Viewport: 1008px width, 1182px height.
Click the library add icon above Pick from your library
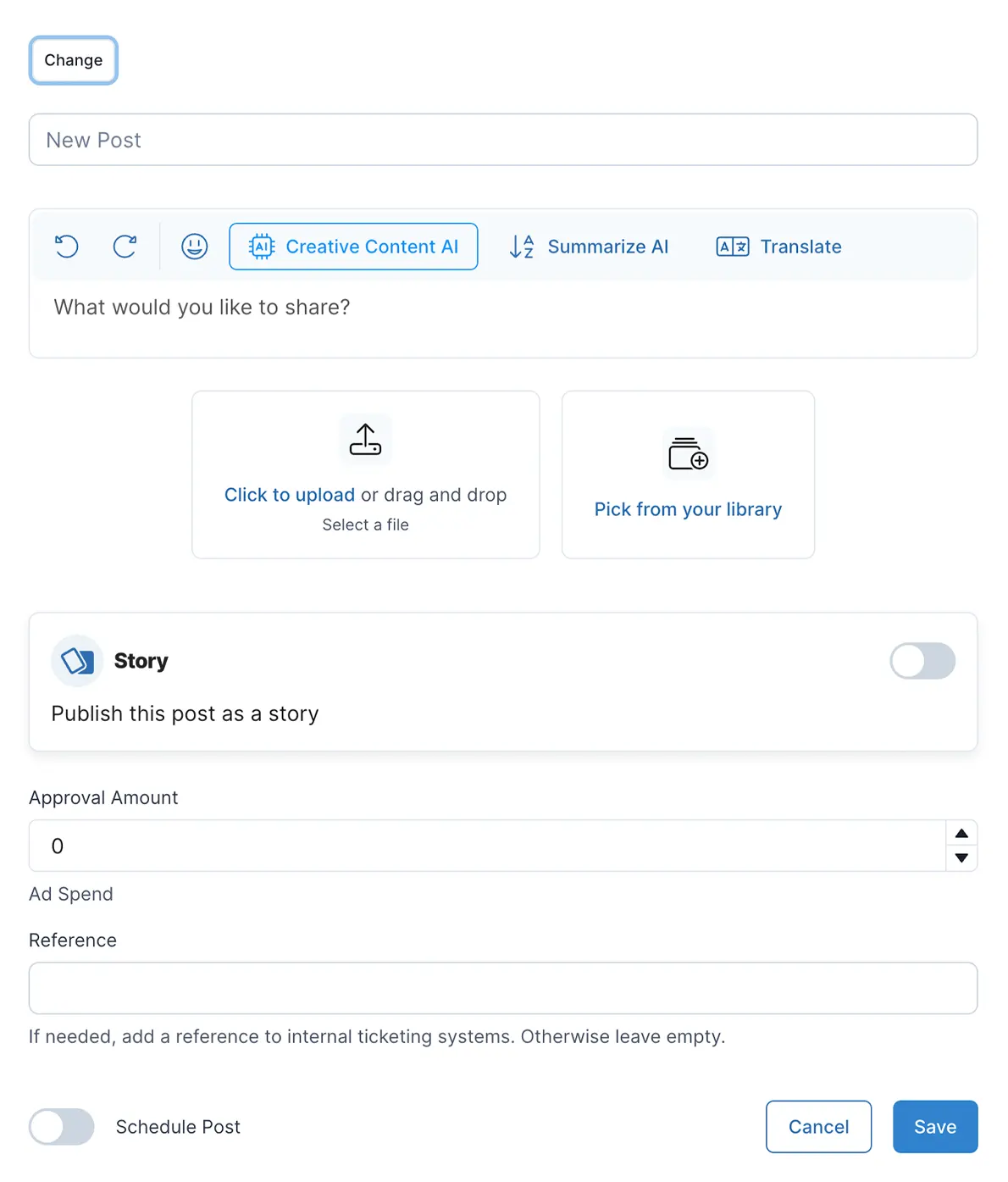688,452
